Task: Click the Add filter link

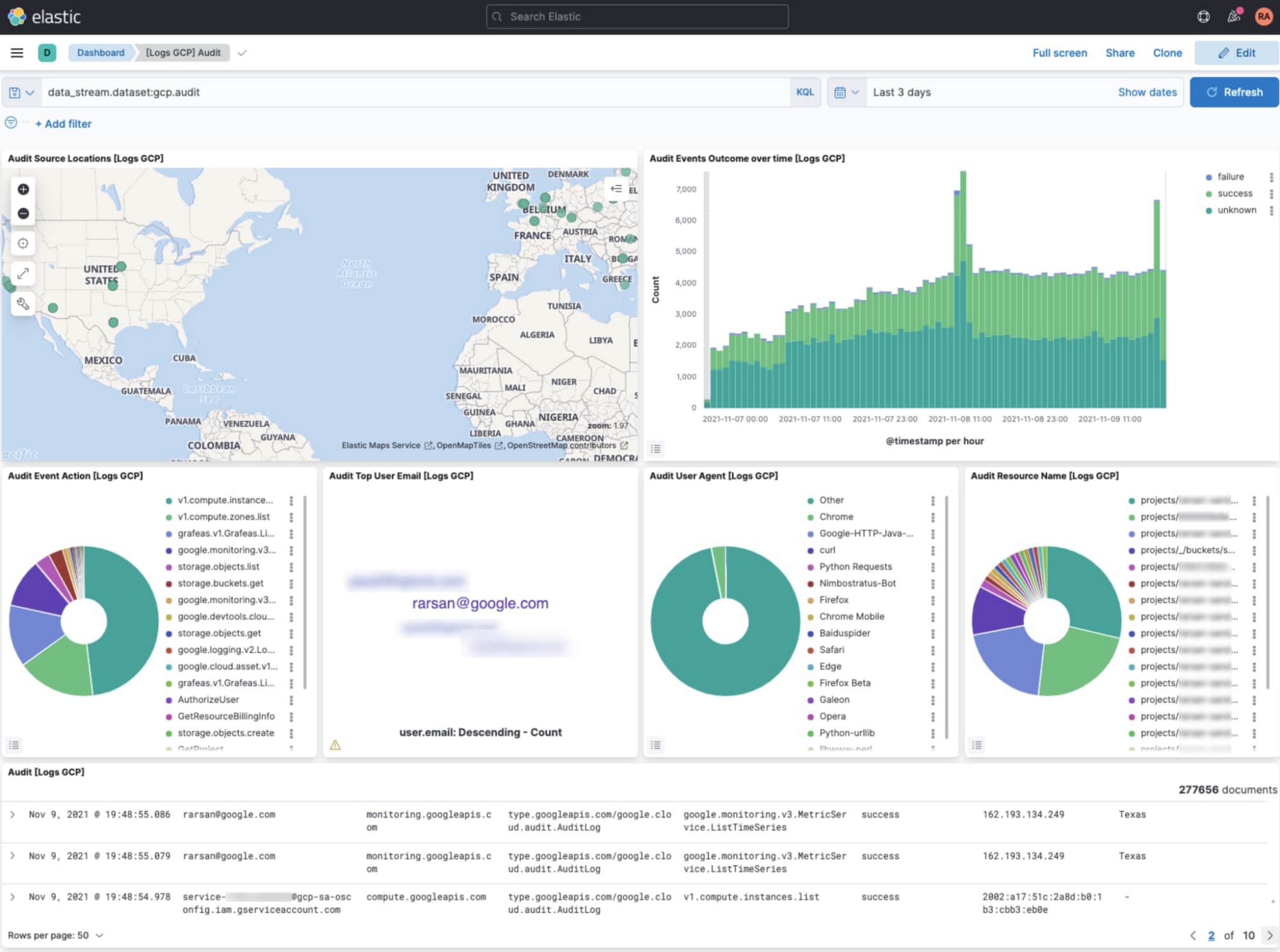Action: coord(62,124)
